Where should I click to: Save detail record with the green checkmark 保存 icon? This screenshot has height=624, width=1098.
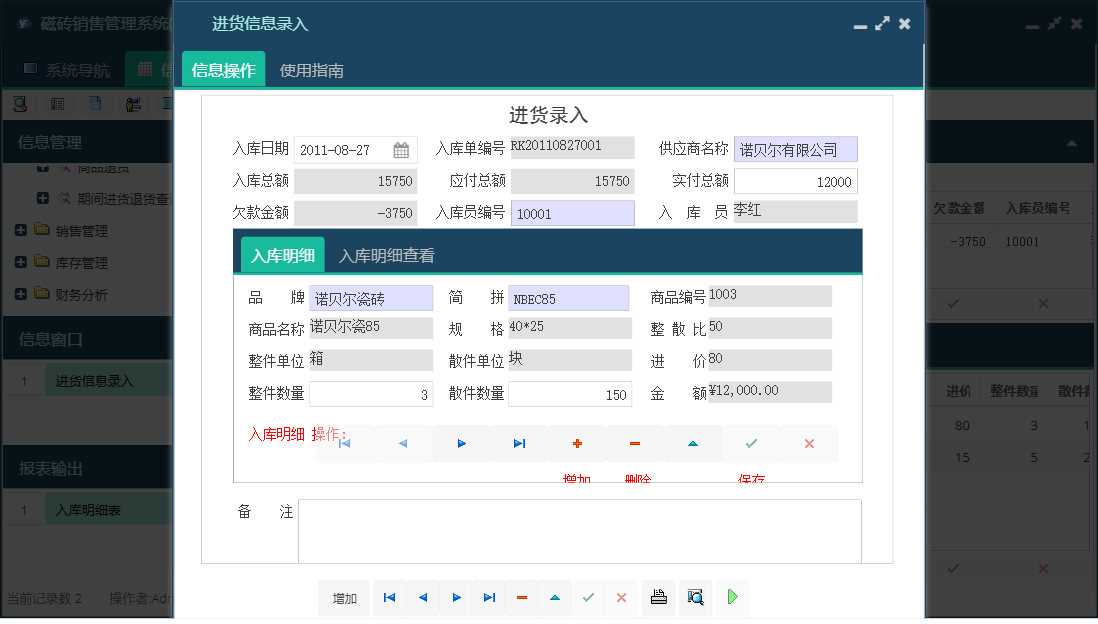point(751,443)
